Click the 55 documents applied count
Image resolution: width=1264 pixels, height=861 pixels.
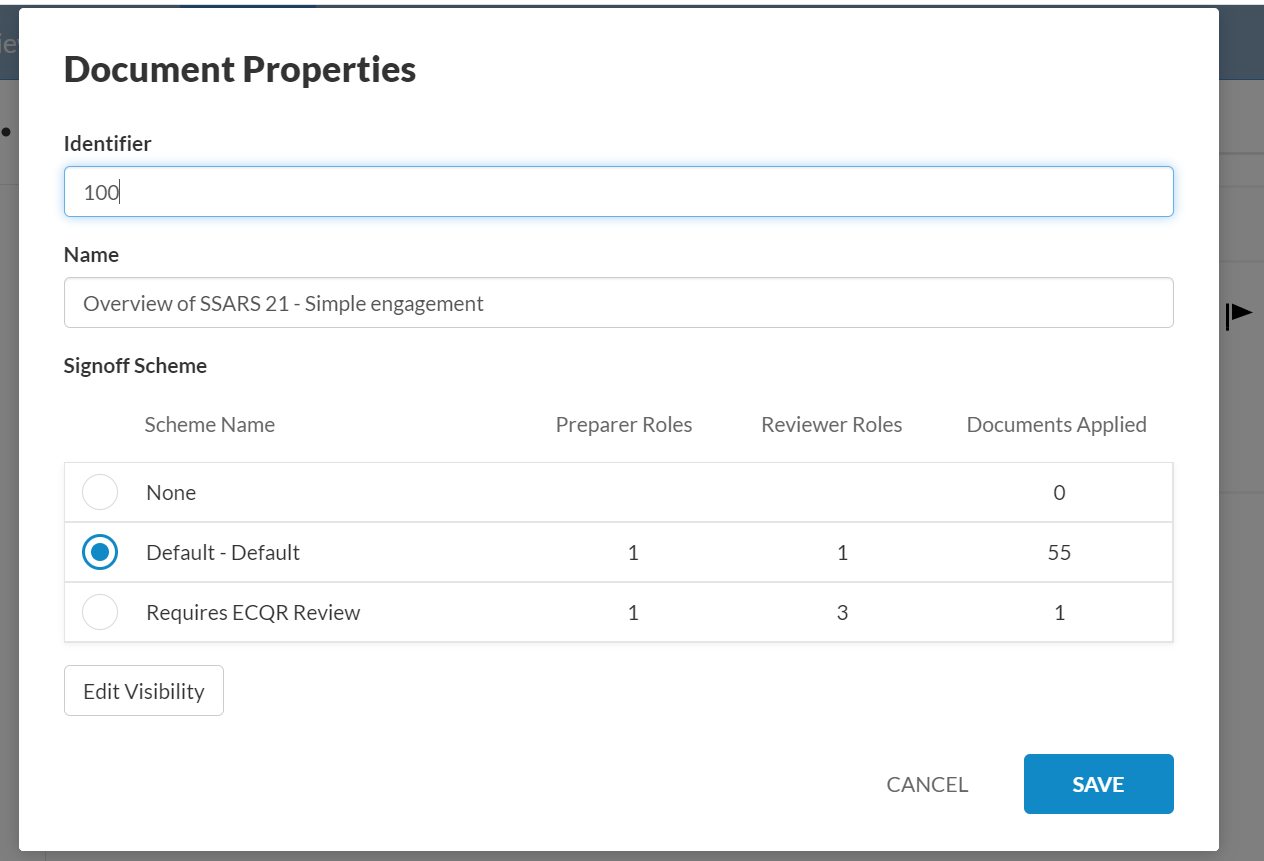(x=1059, y=551)
